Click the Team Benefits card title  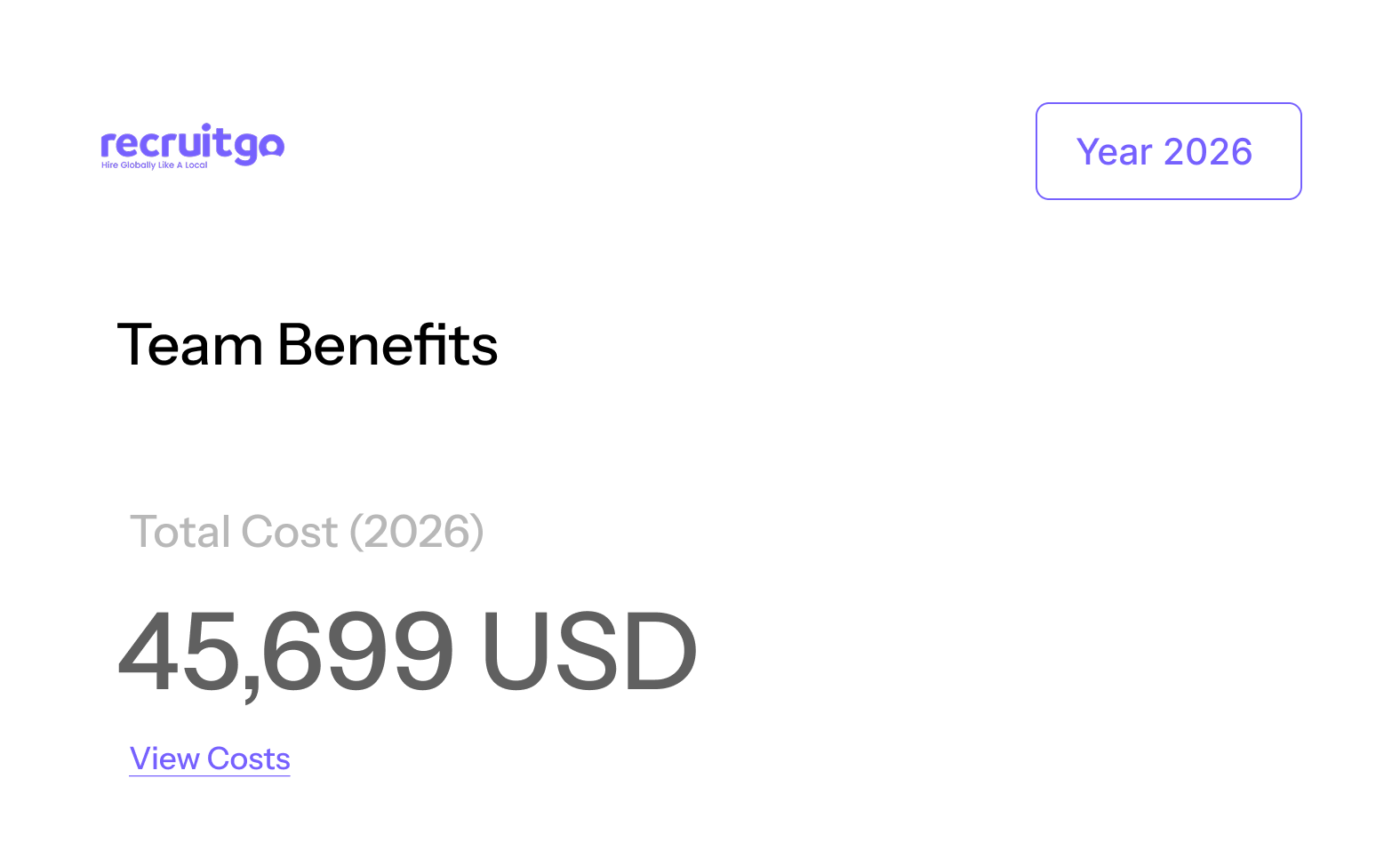click(309, 346)
